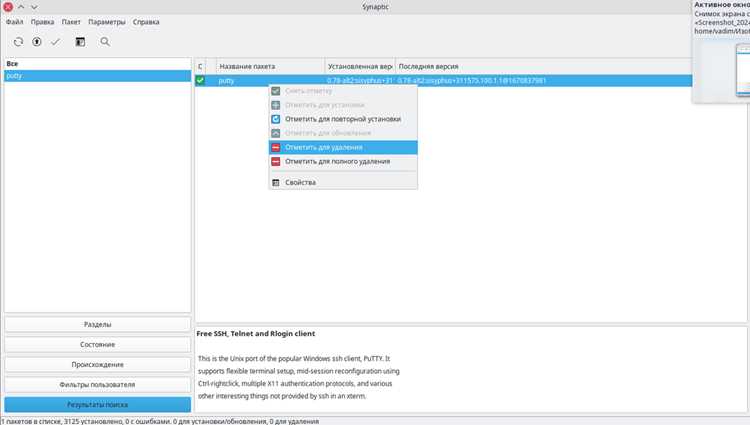The width and height of the screenshot is (750, 425).
Task: Click the Свойства context menu icon
Action: tap(276, 183)
